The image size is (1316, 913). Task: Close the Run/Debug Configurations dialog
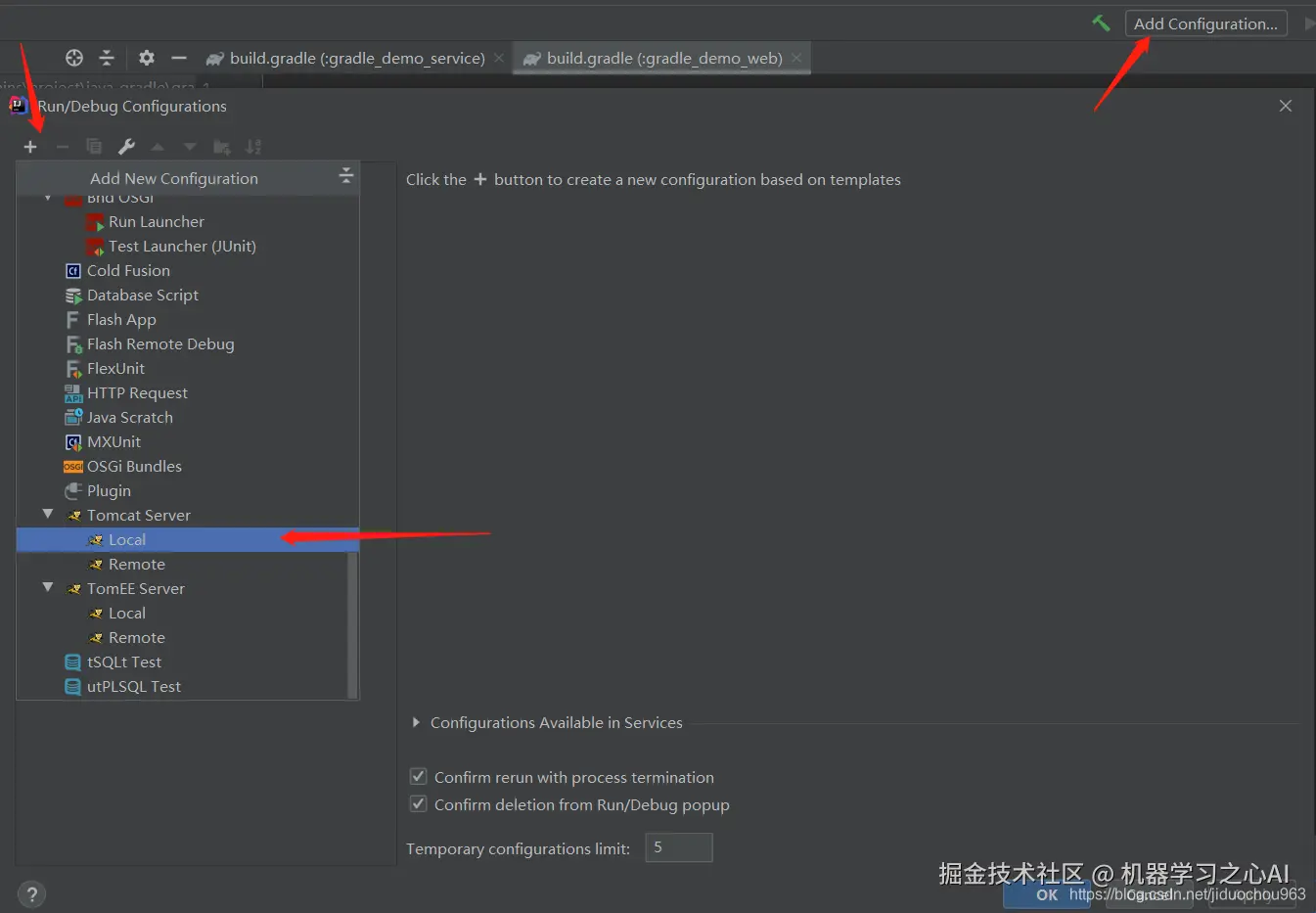[x=1286, y=106]
